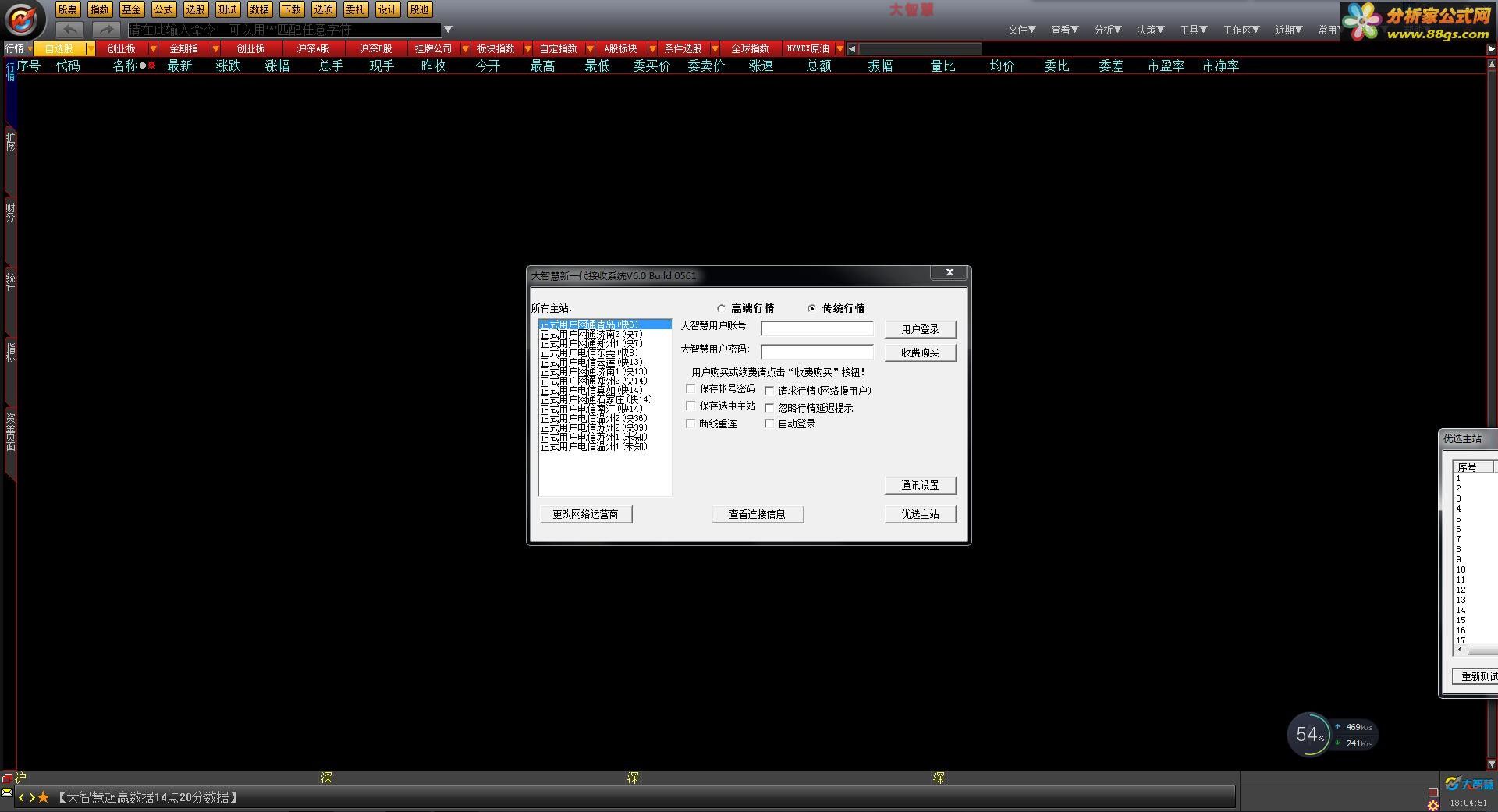Screen dimensions: 1498x812
Task: Open 通讯设置 in login dialog
Action: pyautogui.click(x=920, y=485)
